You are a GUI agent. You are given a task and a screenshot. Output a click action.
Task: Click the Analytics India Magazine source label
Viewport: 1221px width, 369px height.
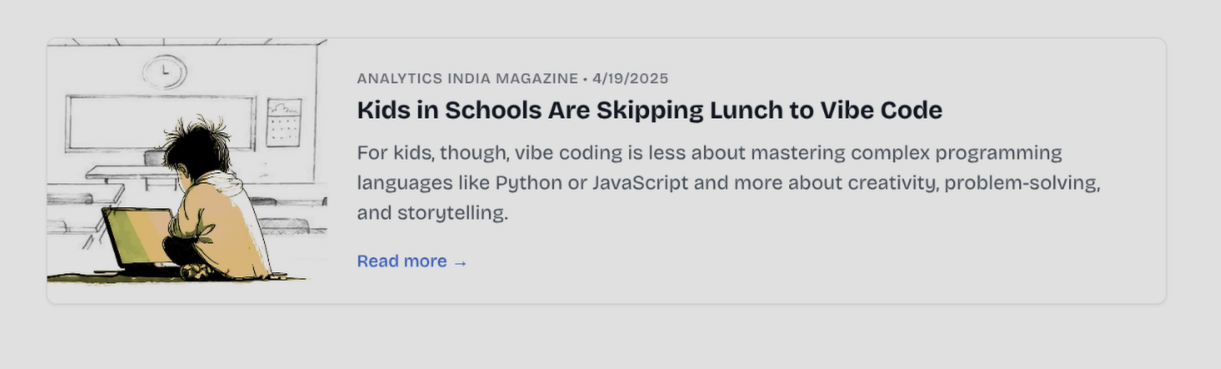tap(467, 78)
